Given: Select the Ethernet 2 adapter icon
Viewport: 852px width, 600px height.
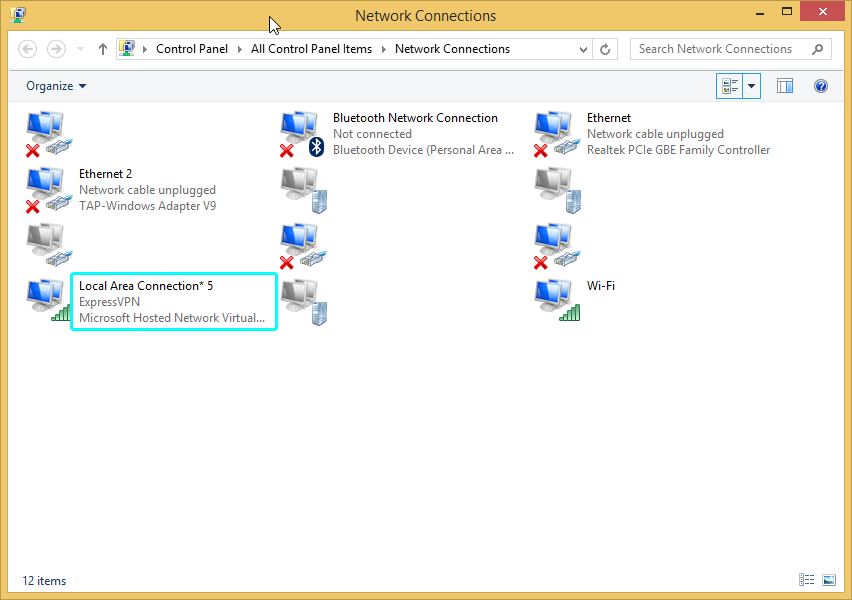Looking at the screenshot, I should 48,190.
